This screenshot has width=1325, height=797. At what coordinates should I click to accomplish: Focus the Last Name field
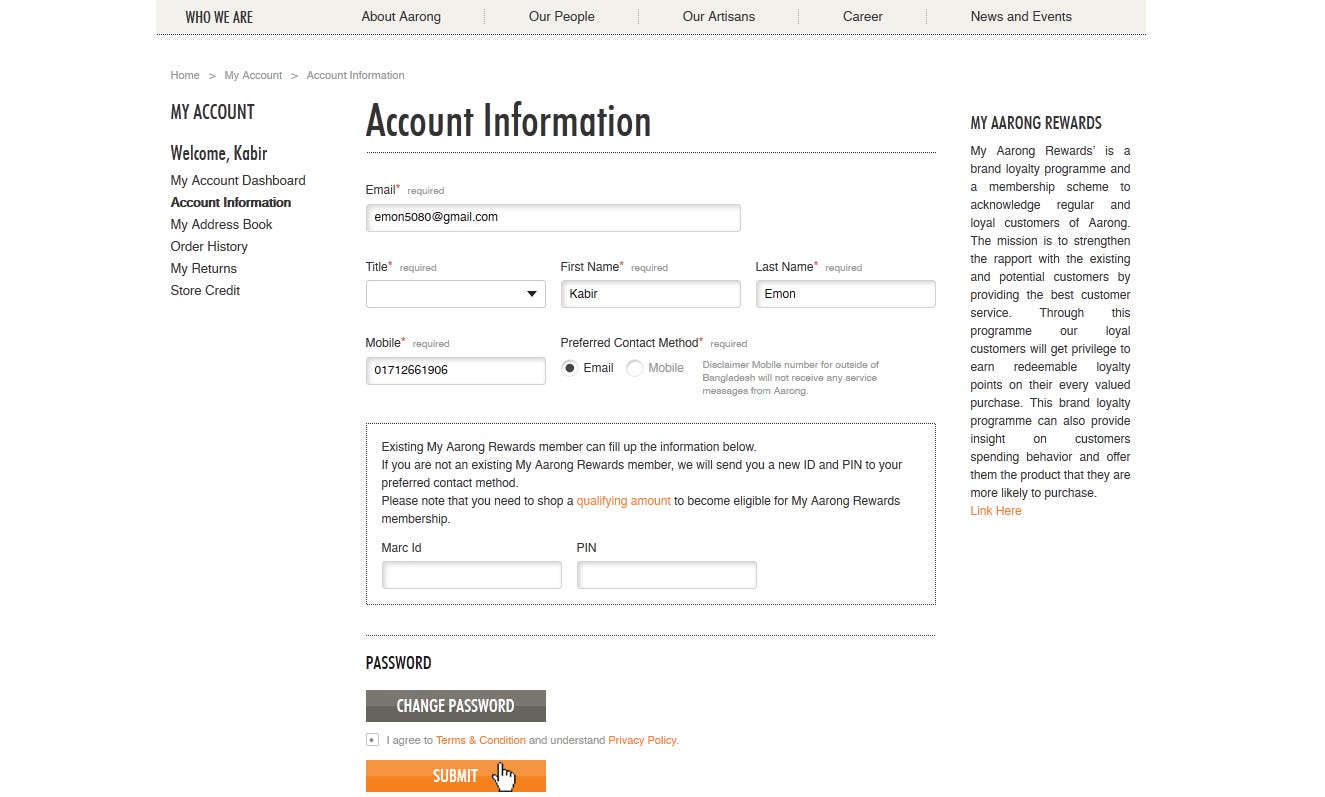(x=846, y=294)
